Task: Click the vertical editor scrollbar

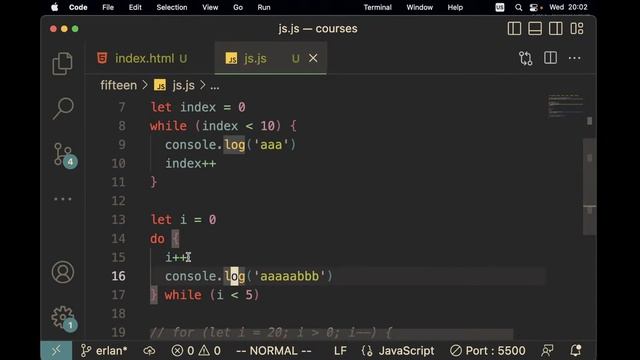Action: click(589, 187)
